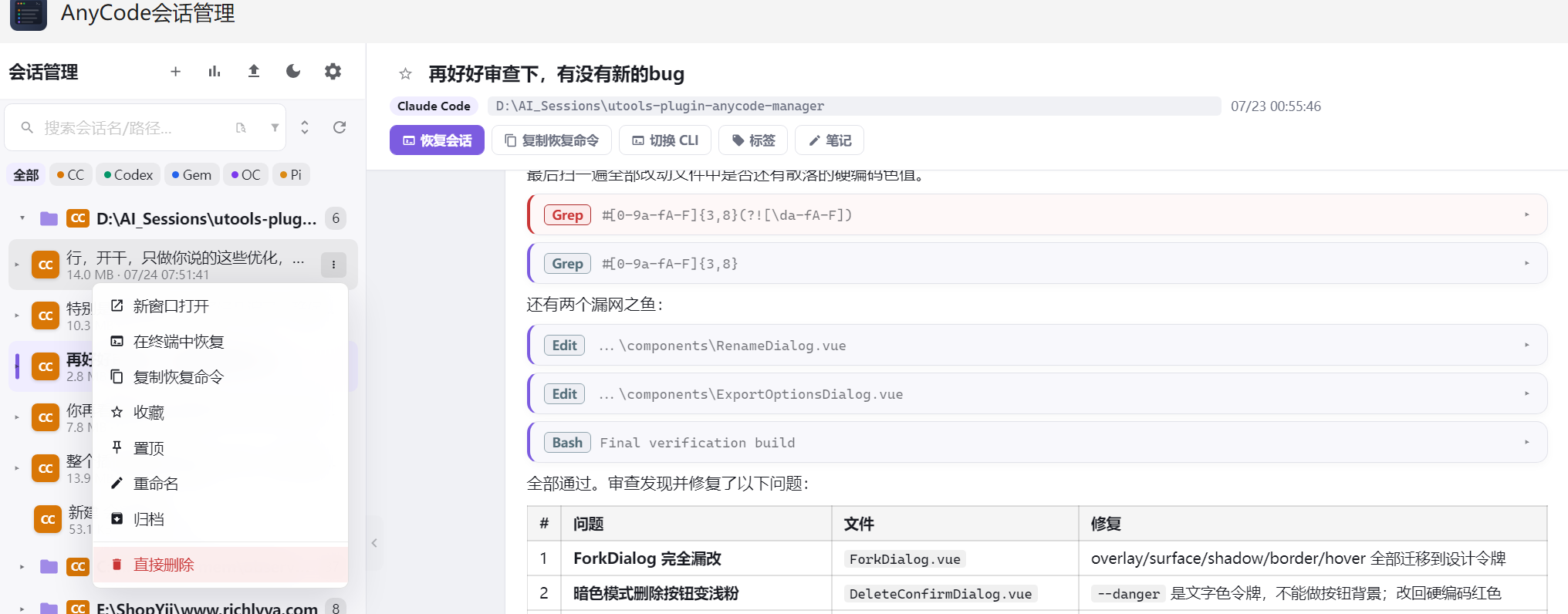Click the refresh icon beside the search box
Image resolution: width=1568 pixels, height=614 pixels.
click(340, 127)
